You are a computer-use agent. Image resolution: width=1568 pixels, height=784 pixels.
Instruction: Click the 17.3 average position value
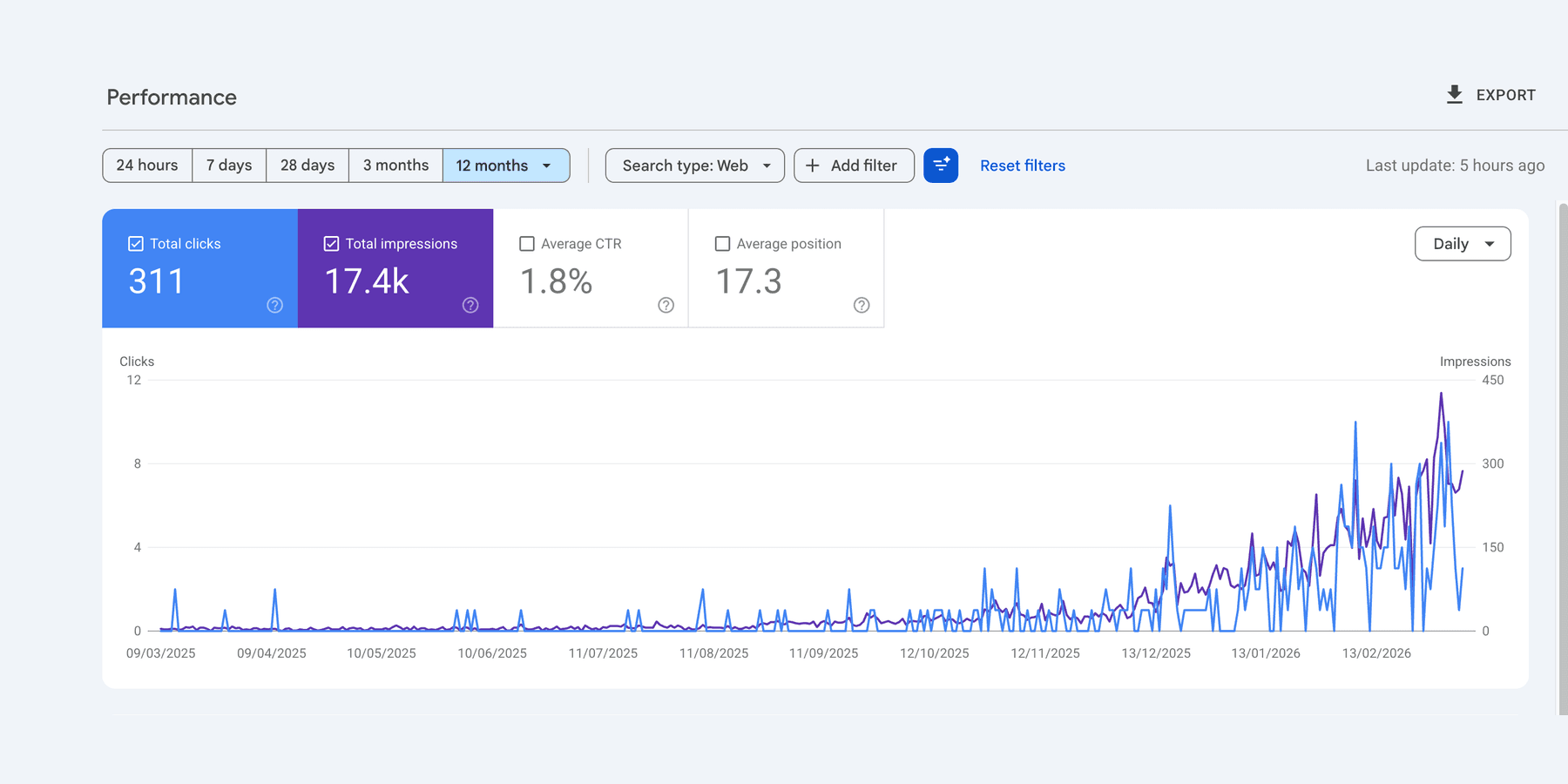[749, 281]
